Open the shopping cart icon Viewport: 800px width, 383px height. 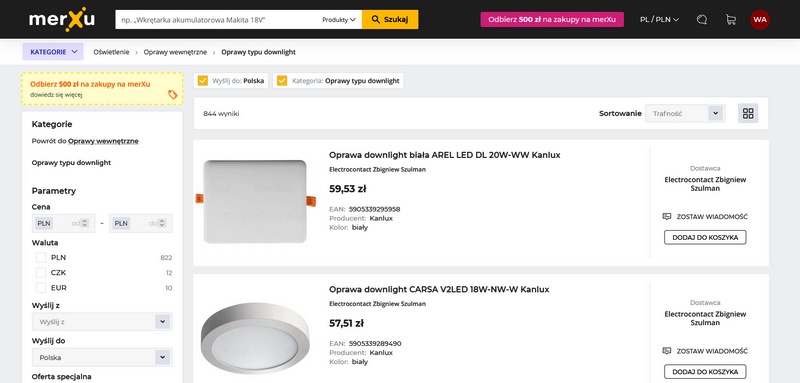click(x=731, y=19)
